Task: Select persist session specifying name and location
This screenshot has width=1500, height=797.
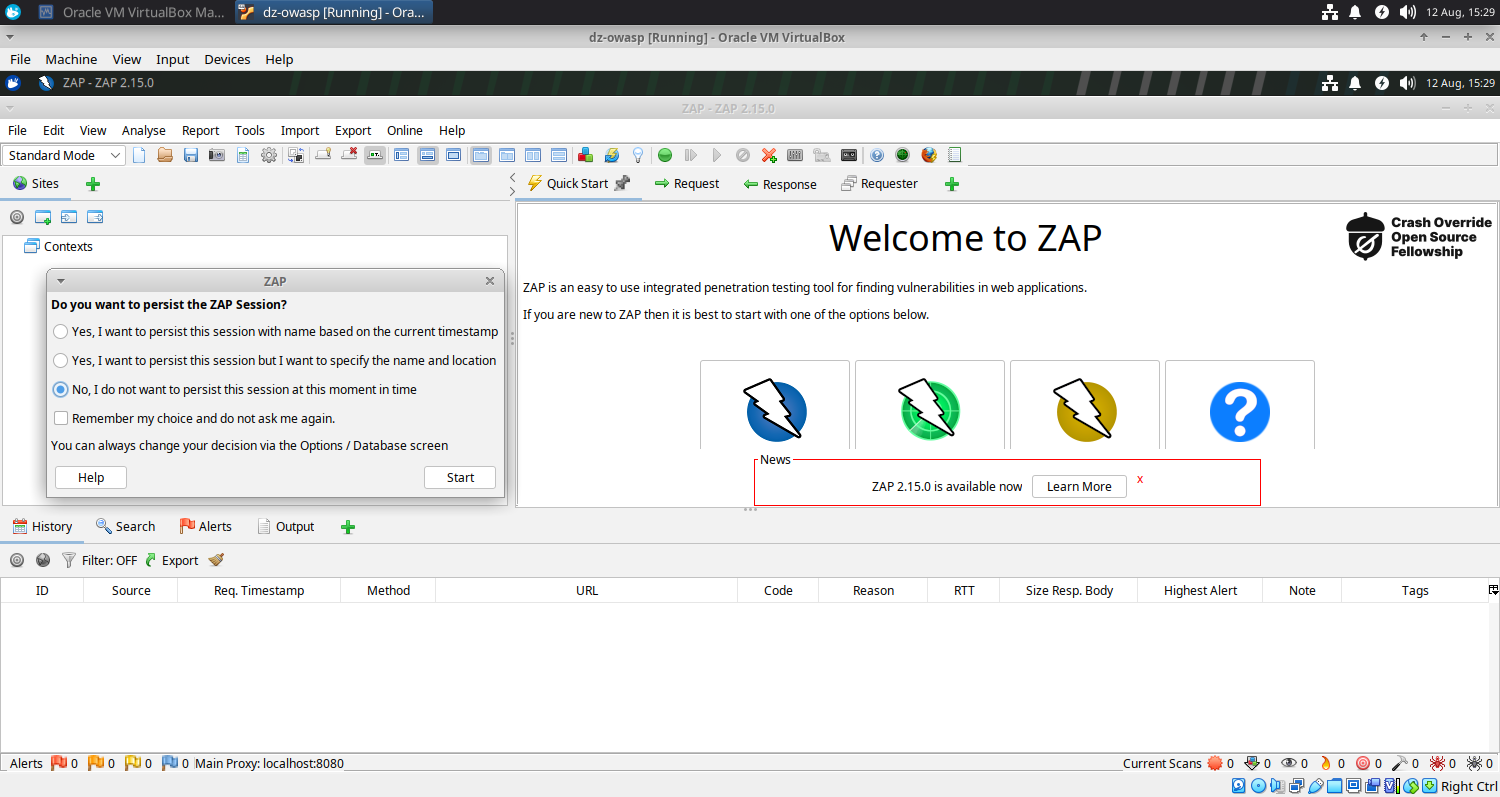Action: [x=61, y=361]
